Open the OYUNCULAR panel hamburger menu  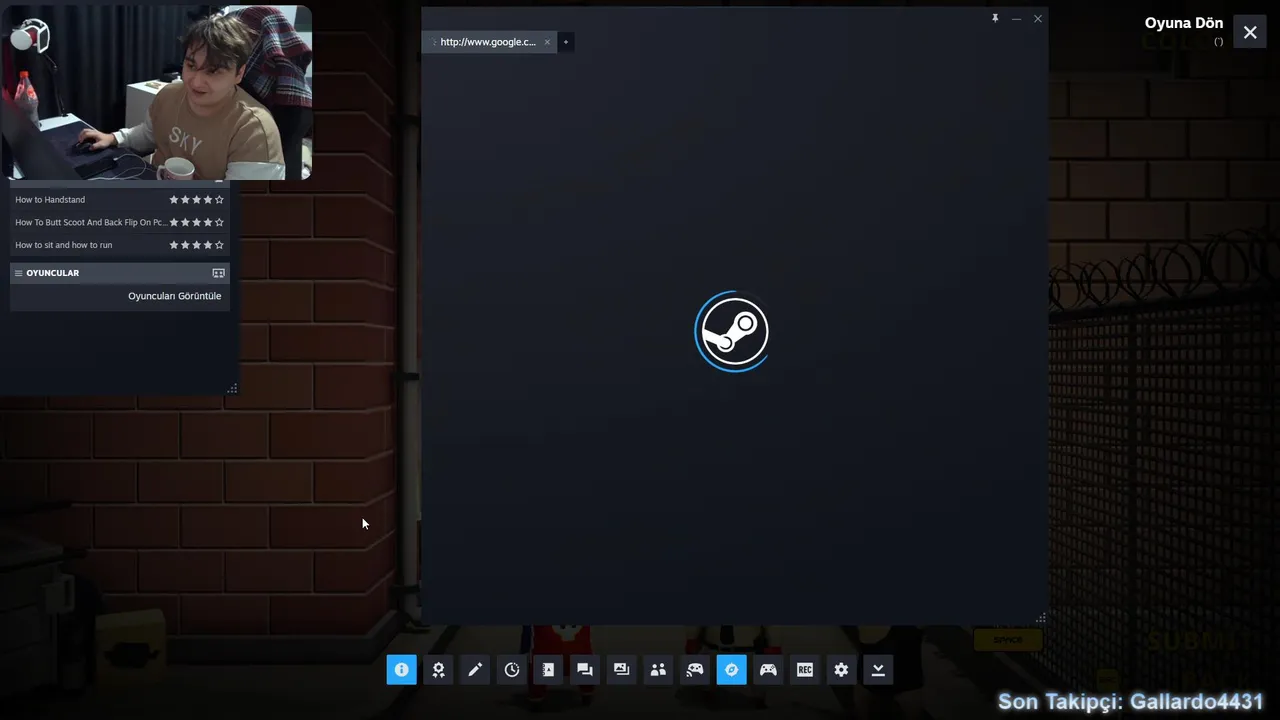(18, 273)
